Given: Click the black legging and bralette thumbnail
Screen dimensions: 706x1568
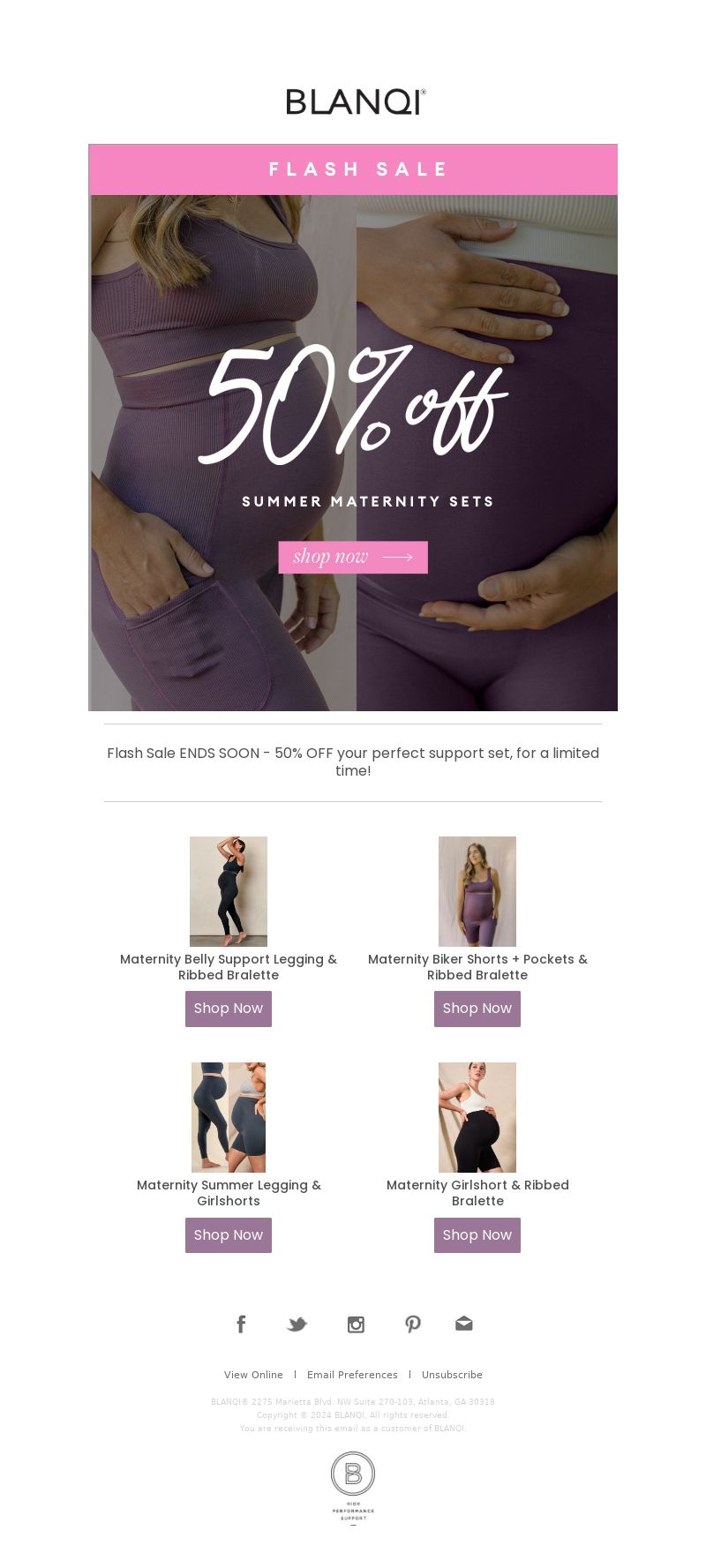Looking at the screenshot, I should click(229, 891).
